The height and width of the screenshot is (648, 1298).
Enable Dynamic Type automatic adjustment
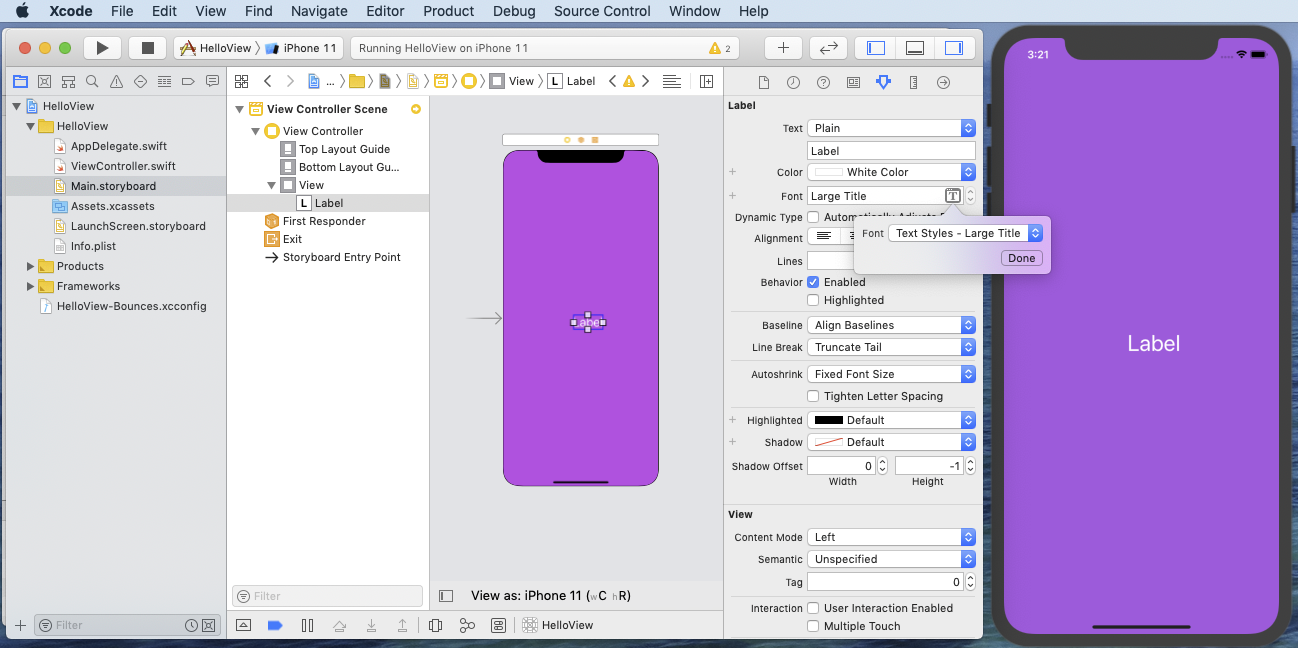(813, 217)
